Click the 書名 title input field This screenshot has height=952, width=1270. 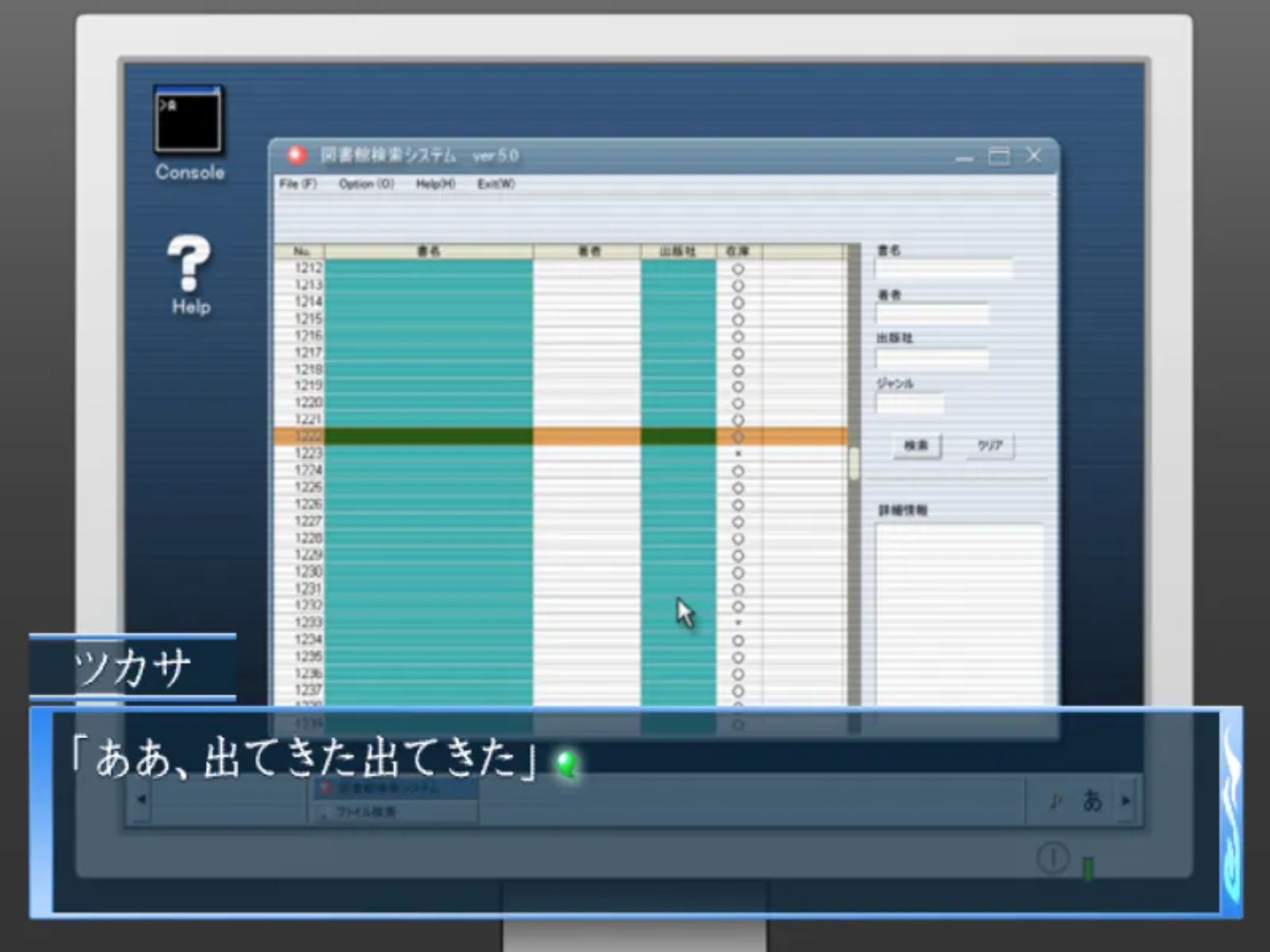(943, 269)
